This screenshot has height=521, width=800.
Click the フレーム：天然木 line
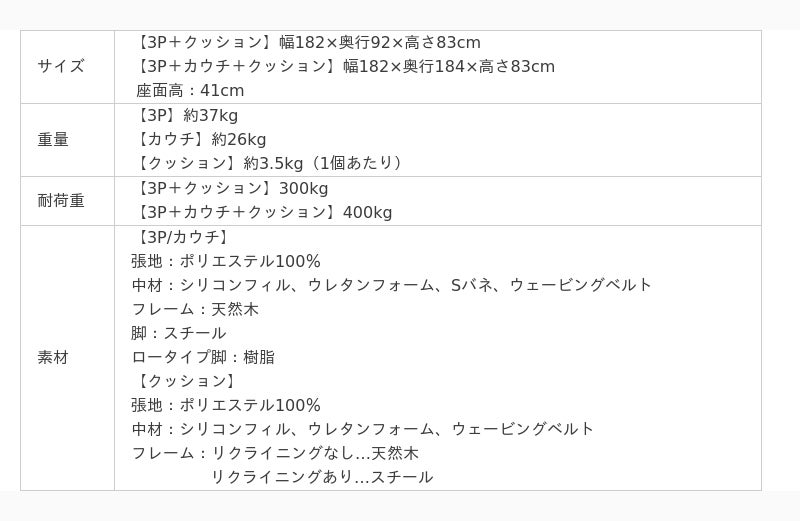coord(195,310)
